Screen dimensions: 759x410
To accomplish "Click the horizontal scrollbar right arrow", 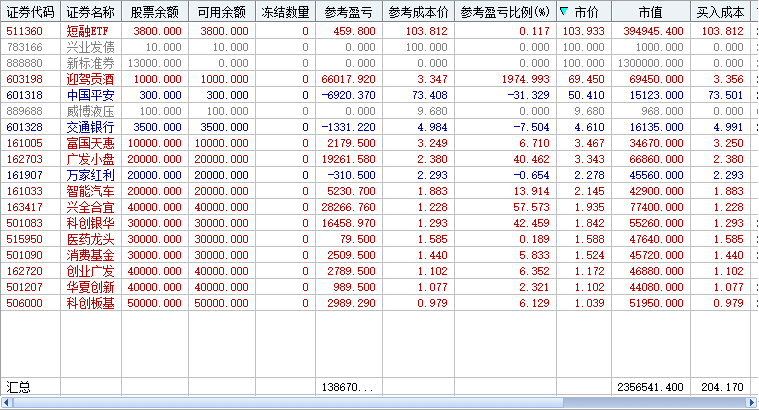I will click(x=752, y=403).
